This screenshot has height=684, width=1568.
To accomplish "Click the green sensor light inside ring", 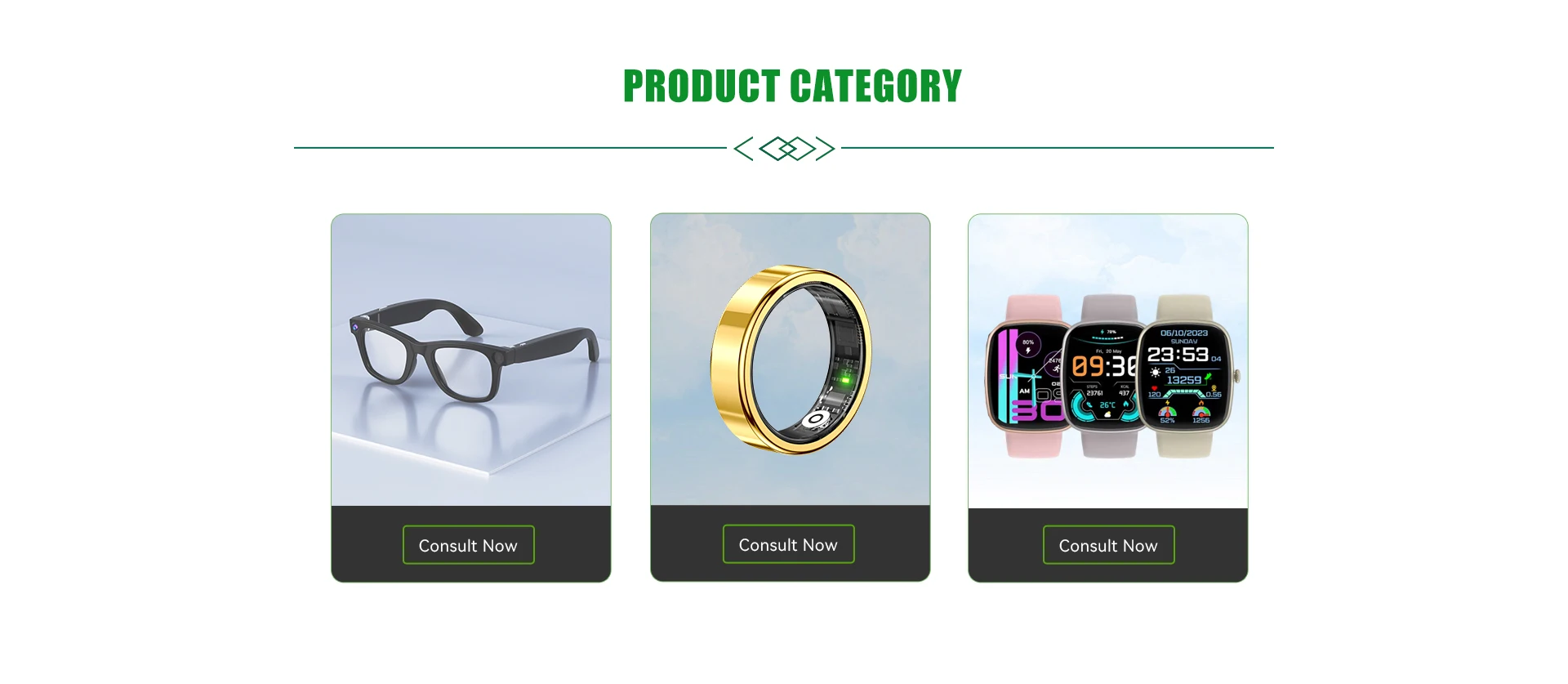I will click(844, 379).
